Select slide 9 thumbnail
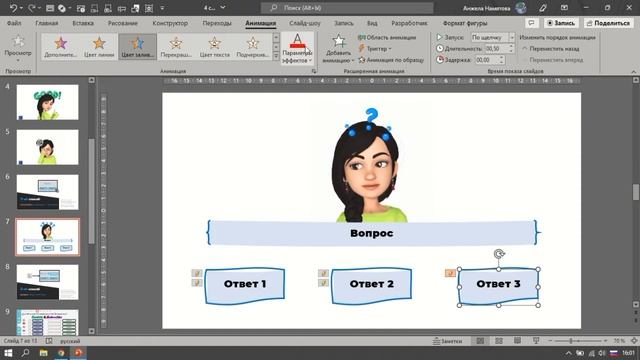The height and width of the screenshot is (360, 640). coord(47,322)
